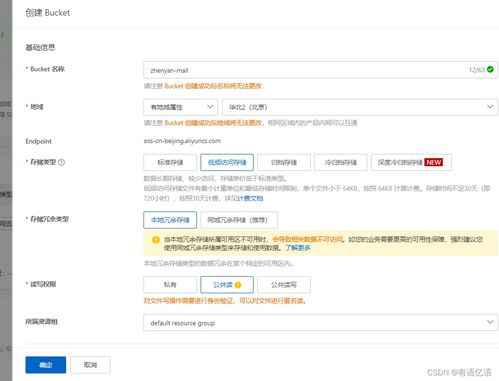Click the yellow warning icon in notice
Screen dimensions: 499x381
pos(156,240)
